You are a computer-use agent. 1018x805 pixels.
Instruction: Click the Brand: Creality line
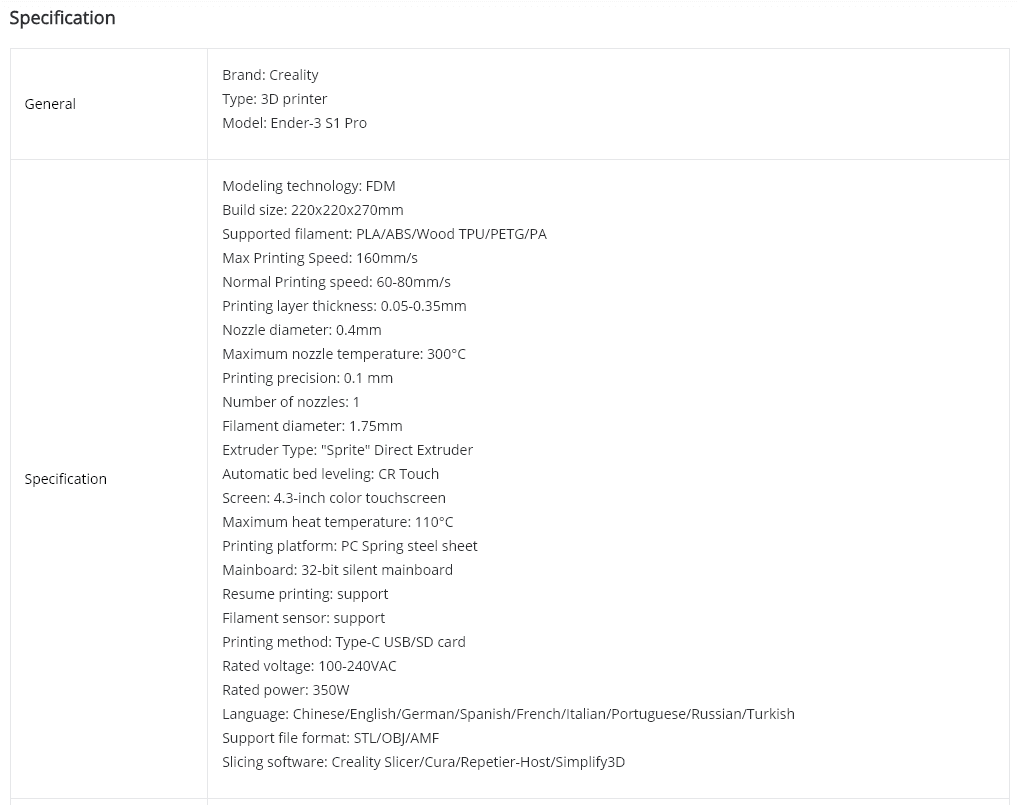click(x=270, y=75)
